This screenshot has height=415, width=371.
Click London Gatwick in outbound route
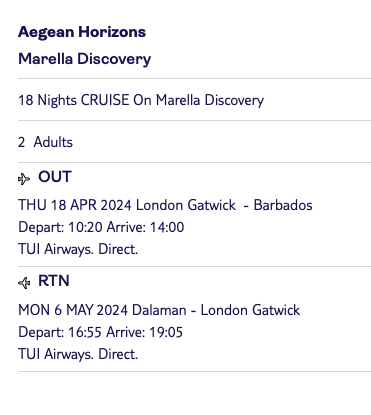pos(186,205)
